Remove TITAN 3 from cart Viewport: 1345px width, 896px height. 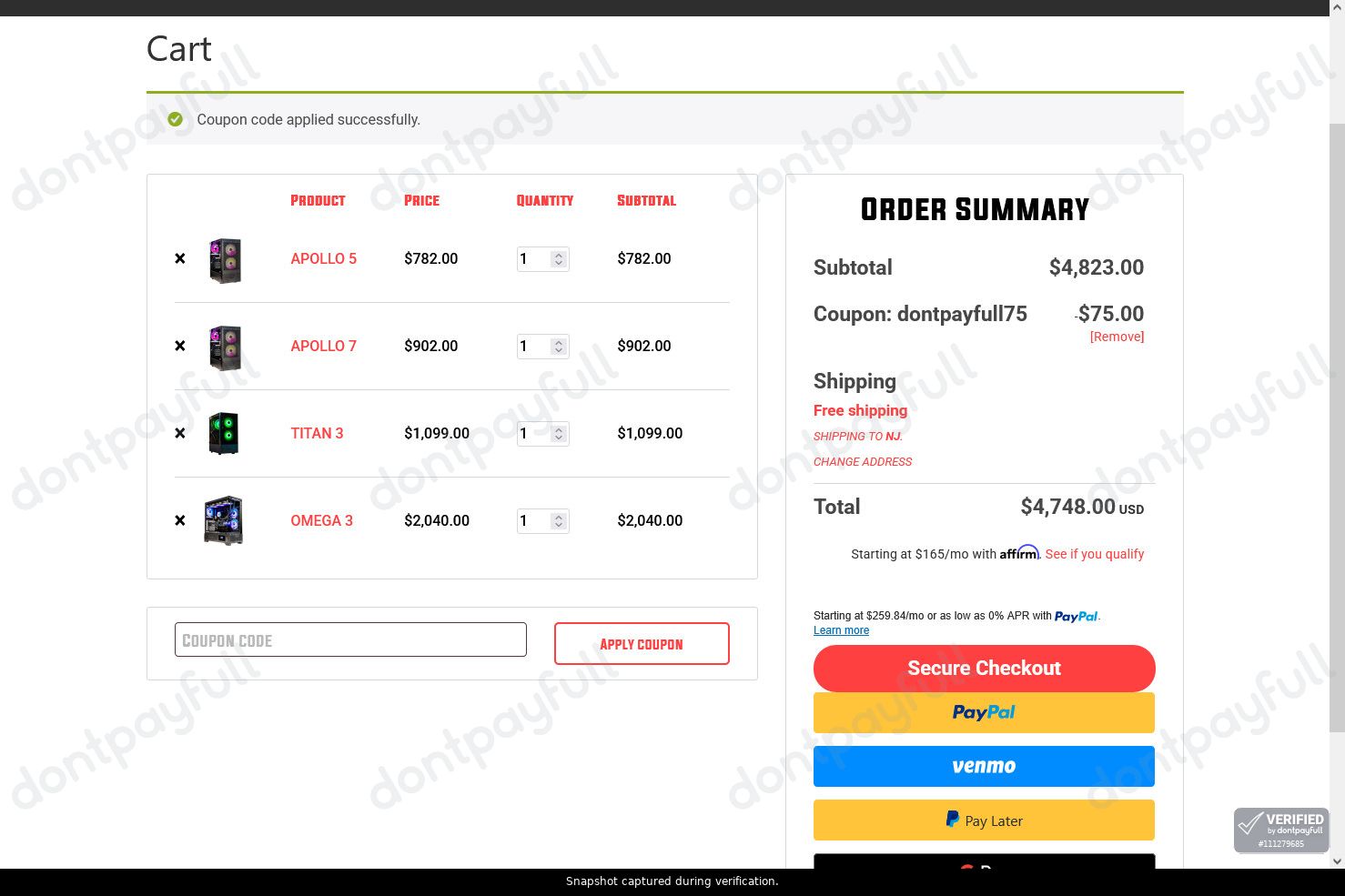point(179,433)
